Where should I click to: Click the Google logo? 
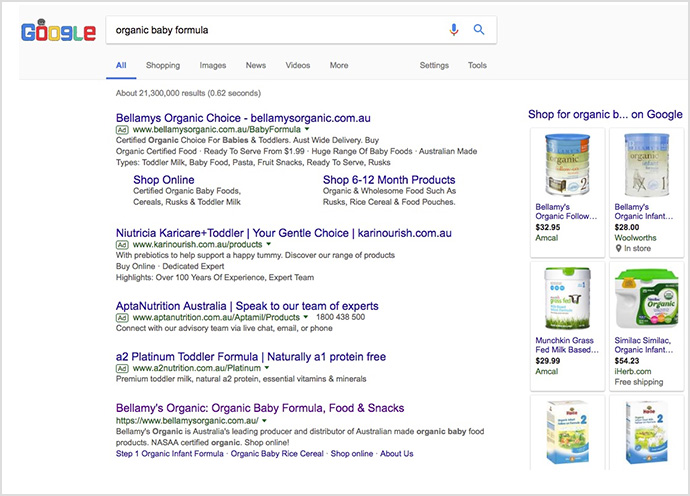[58, 30]
